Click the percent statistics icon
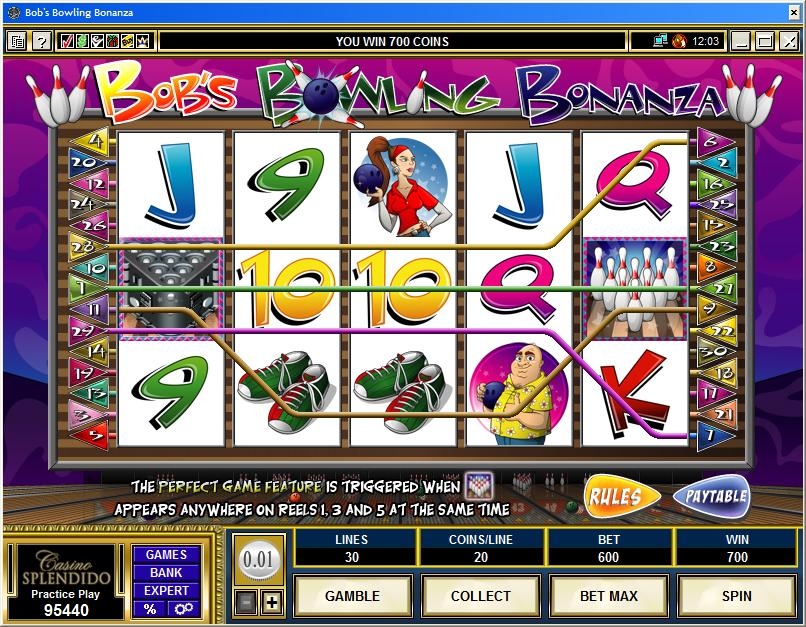The image size is (806, 627). point(150,609)
